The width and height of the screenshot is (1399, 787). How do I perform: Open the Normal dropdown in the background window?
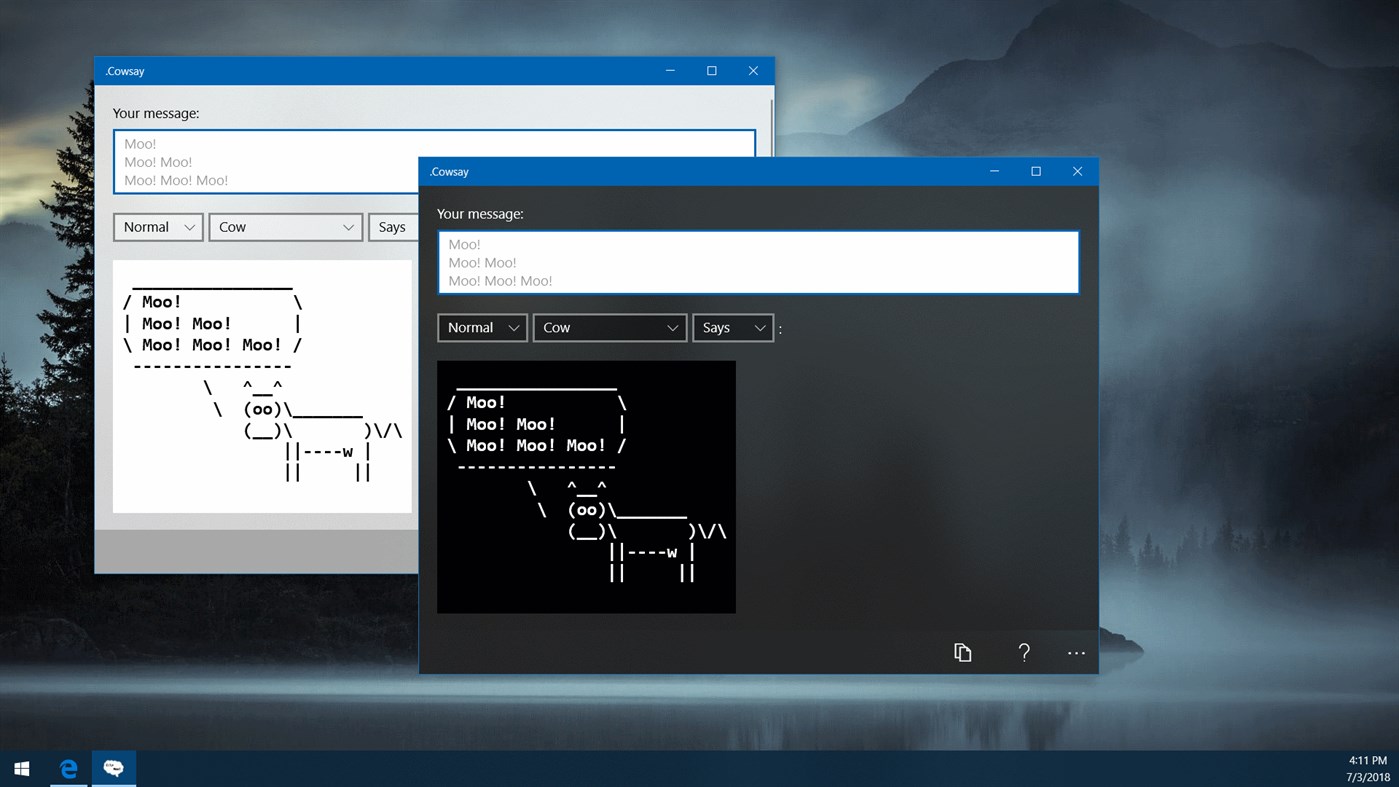point(157,227)
